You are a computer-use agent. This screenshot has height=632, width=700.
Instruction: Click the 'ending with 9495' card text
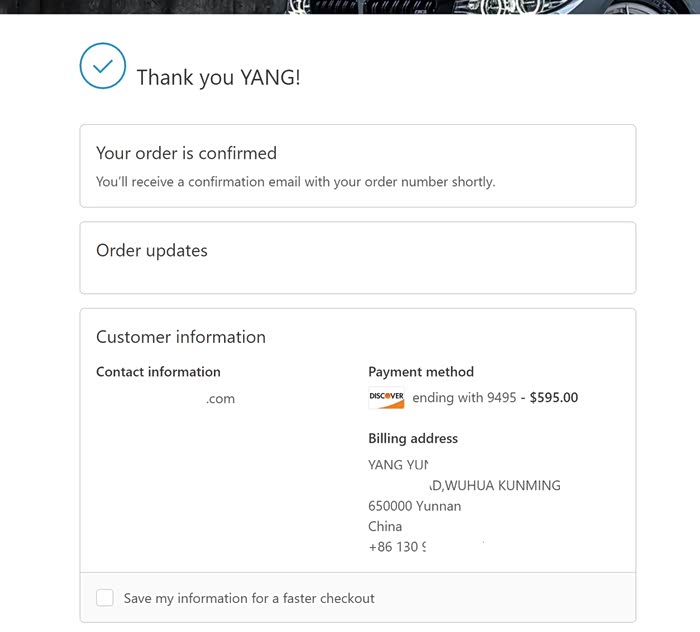[x=464, y=398]
